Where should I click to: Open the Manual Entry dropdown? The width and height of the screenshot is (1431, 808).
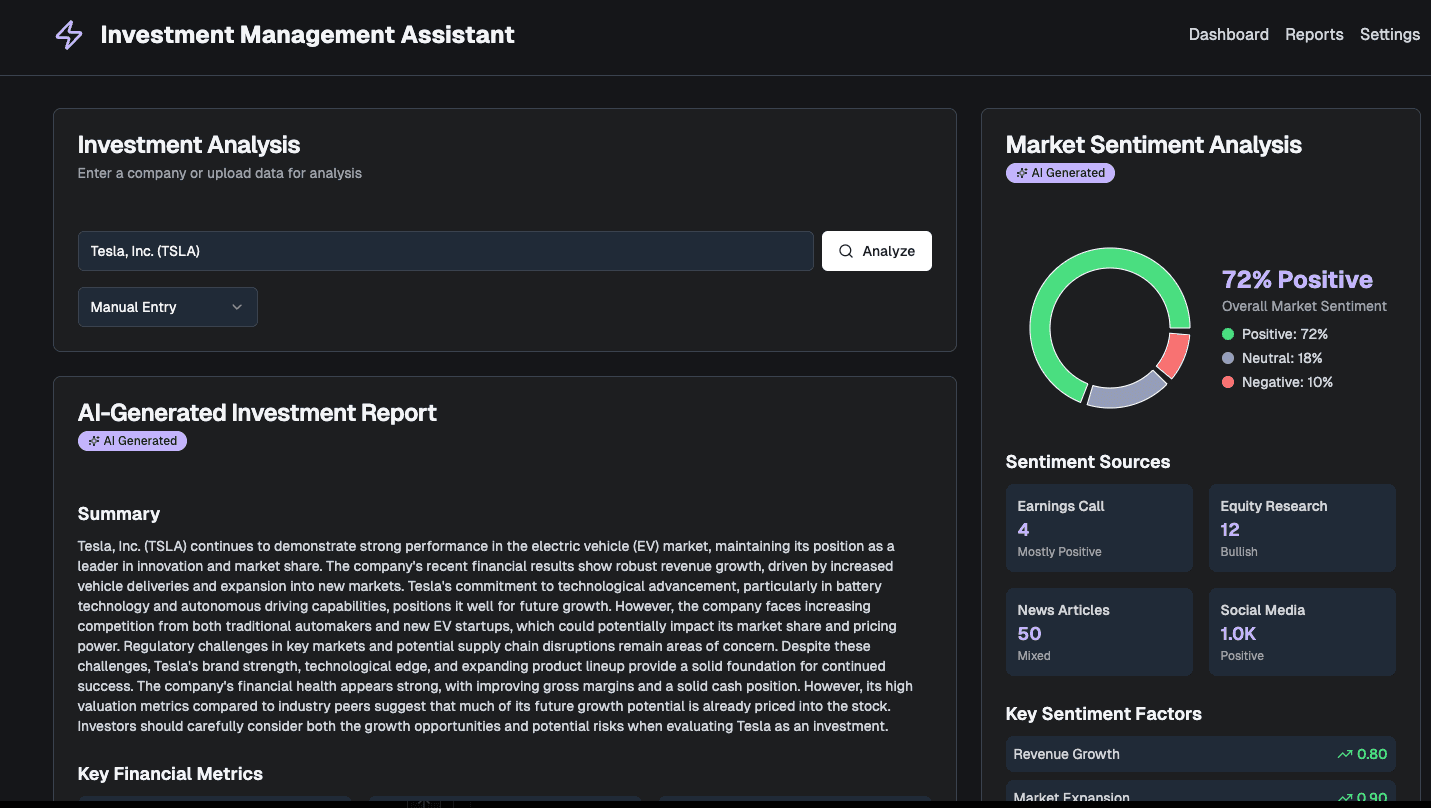point(167,307)
